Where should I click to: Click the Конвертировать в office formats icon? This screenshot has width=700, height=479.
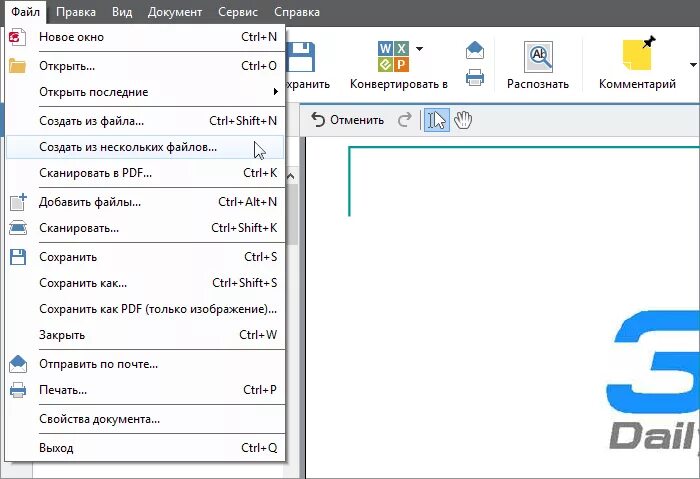(393, 57)
